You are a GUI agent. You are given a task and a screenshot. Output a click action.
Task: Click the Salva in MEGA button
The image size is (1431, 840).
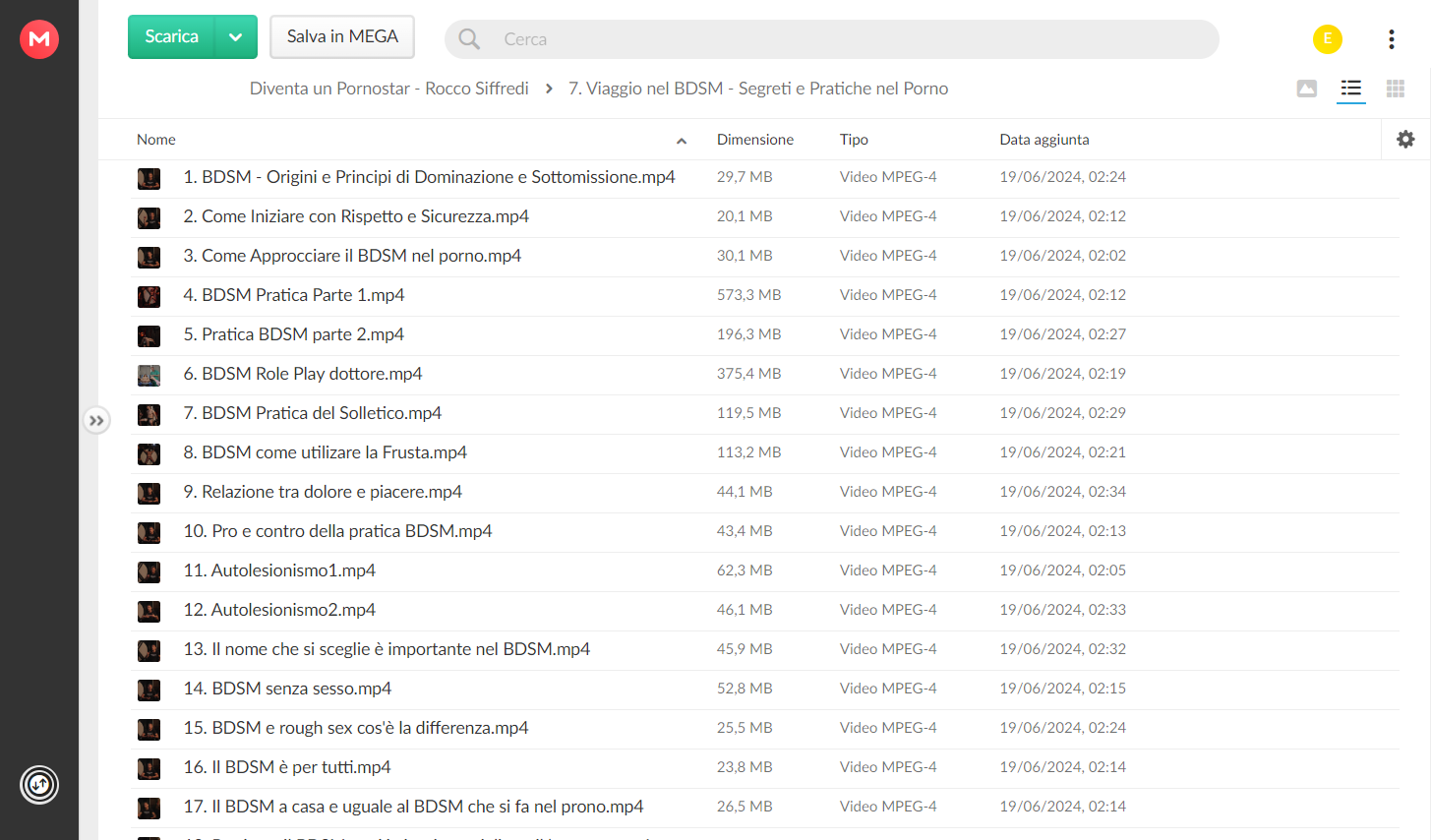point(342,36)
